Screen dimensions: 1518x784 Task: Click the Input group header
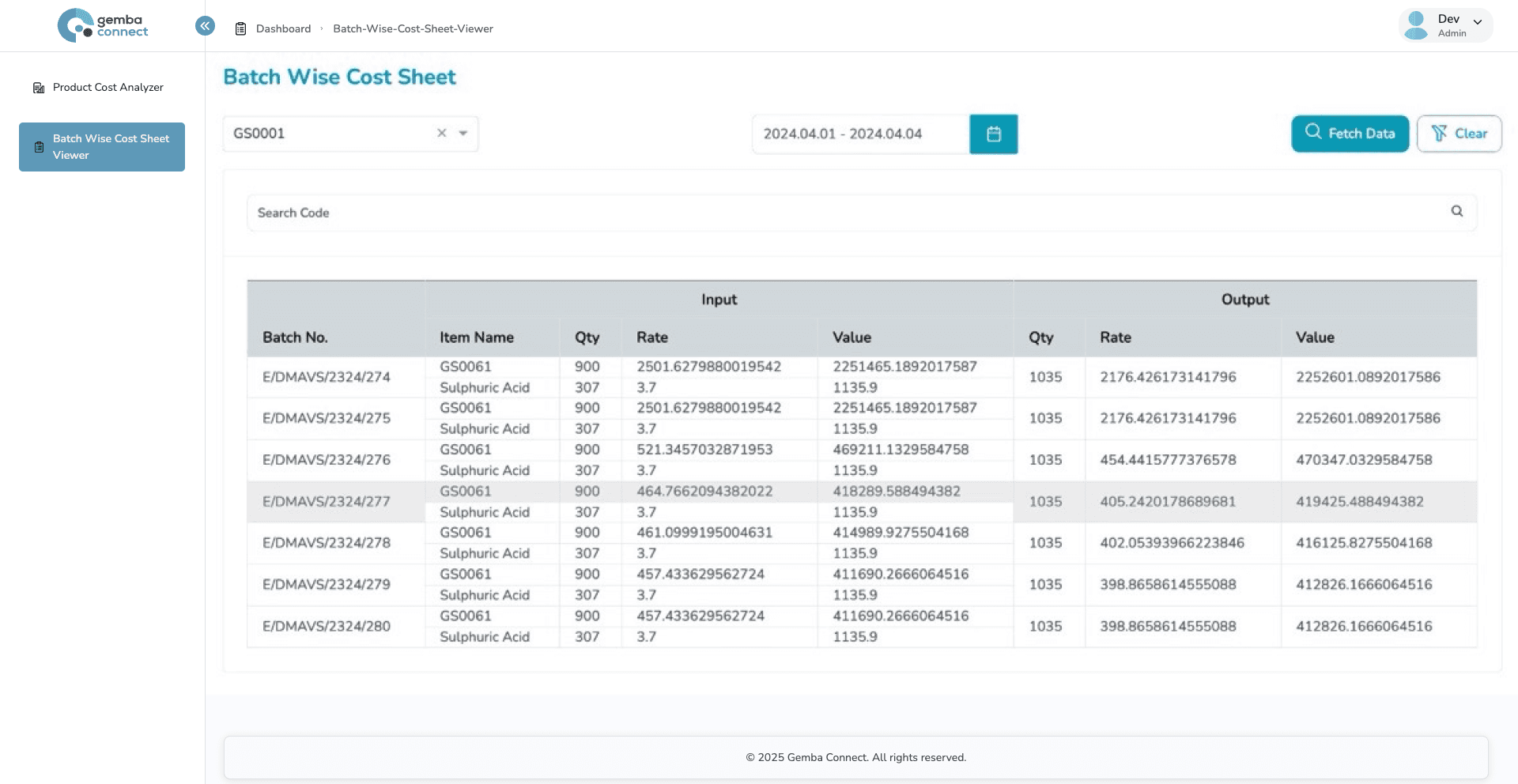[x=719, y=300]
